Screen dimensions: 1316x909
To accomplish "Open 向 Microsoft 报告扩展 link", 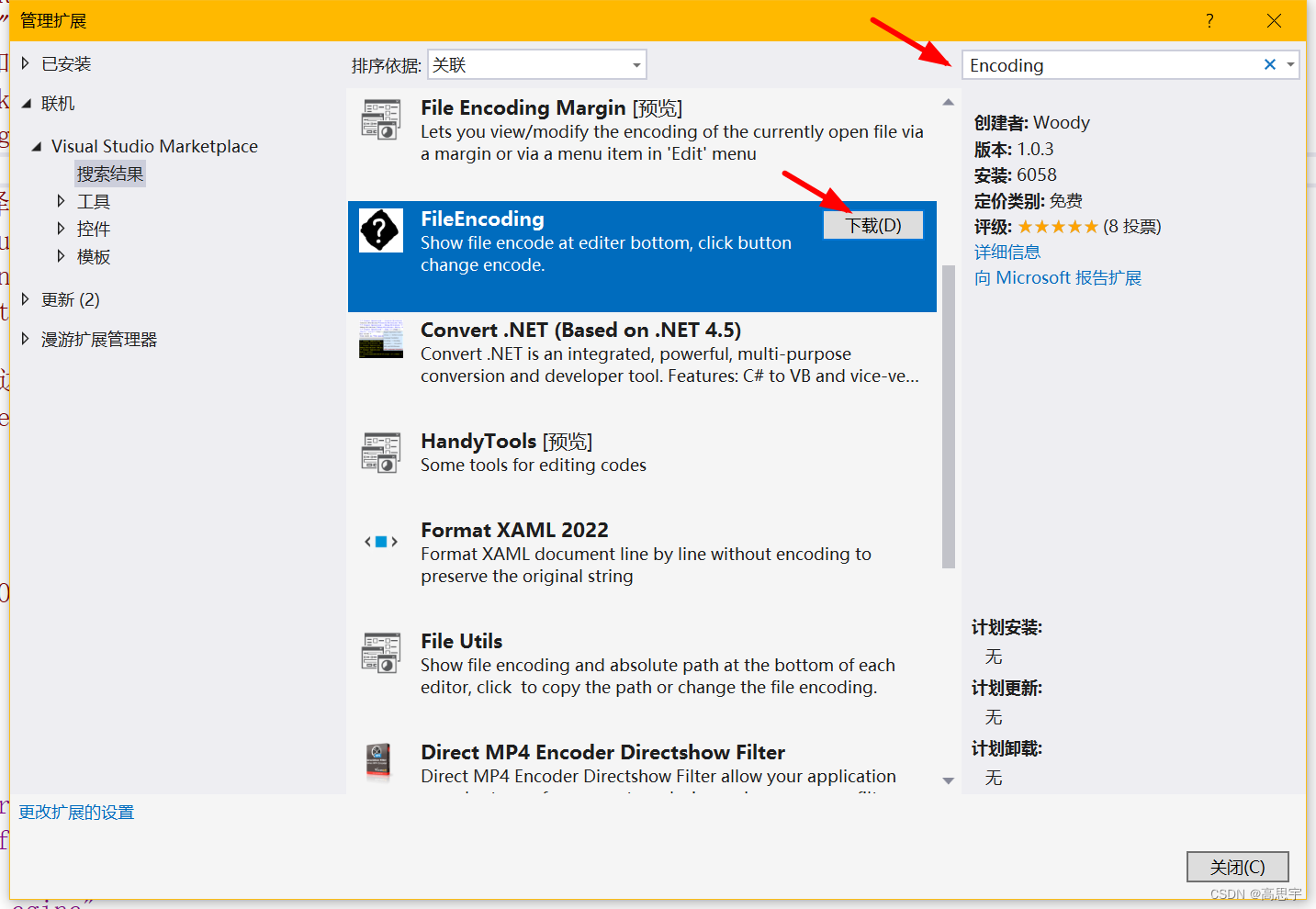I will point(1058,277).
